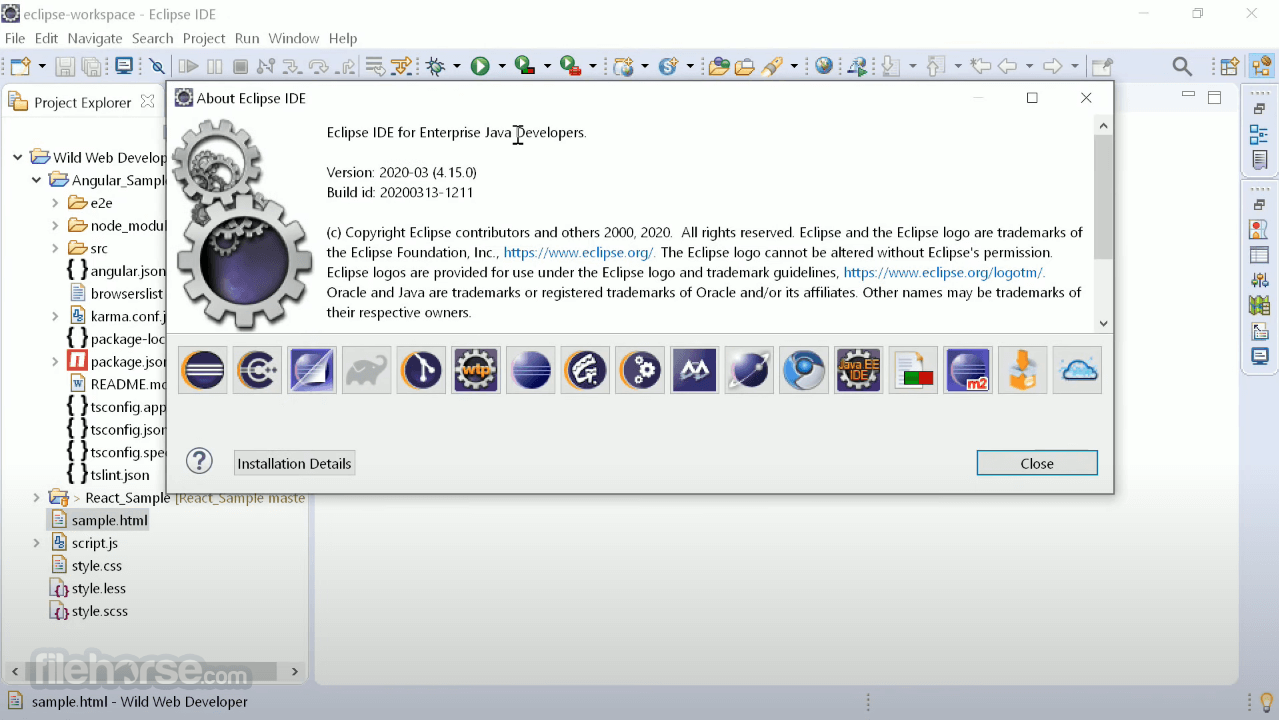Click the light bulb tip icon in status bar
The image size is (1279, 720).
[1266, 702]
